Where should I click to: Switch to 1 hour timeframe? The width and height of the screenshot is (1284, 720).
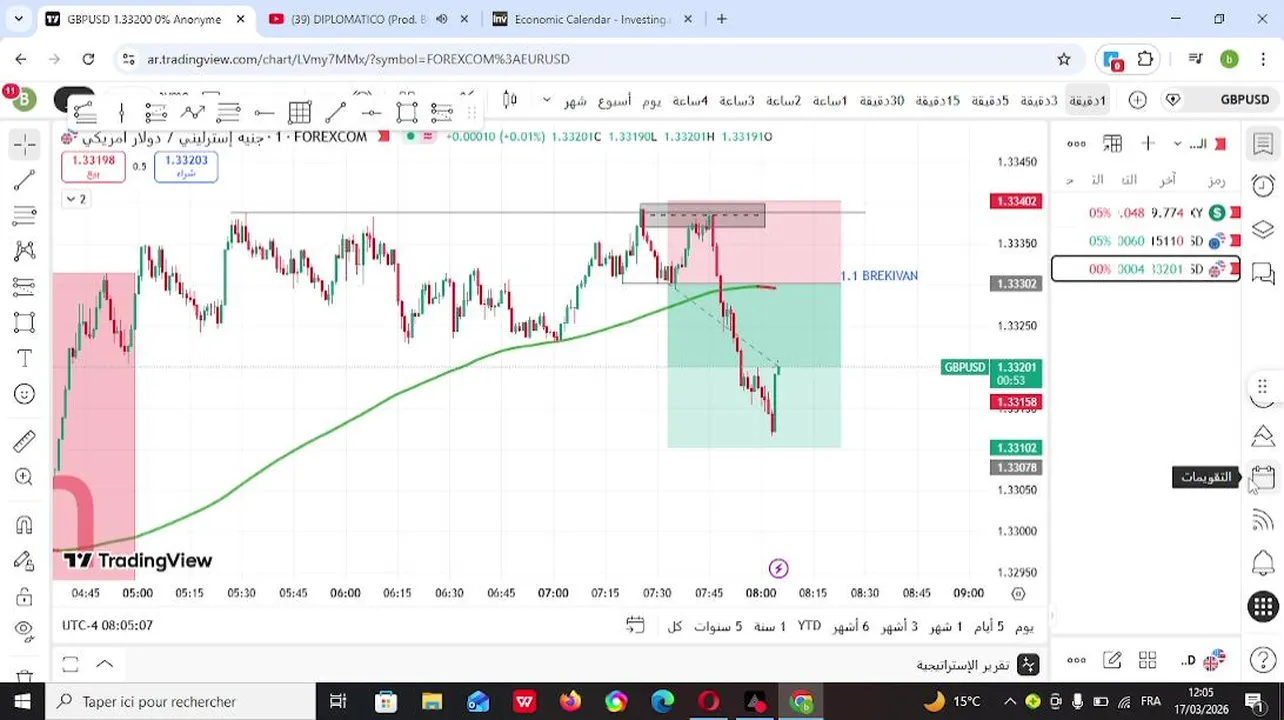[830, 100]
